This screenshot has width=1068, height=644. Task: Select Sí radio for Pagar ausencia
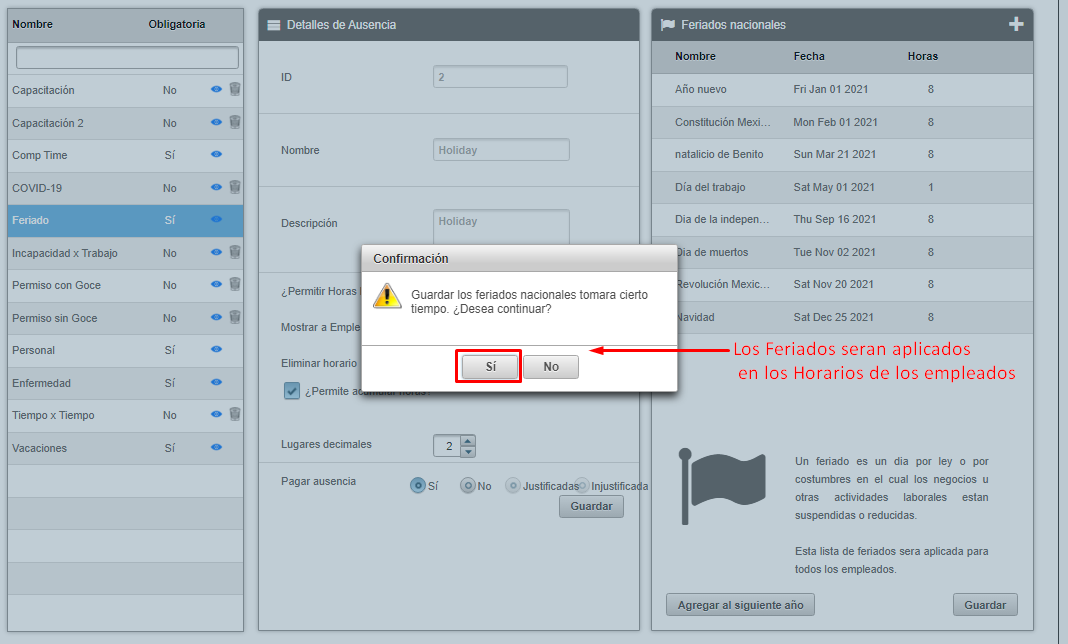418,486
